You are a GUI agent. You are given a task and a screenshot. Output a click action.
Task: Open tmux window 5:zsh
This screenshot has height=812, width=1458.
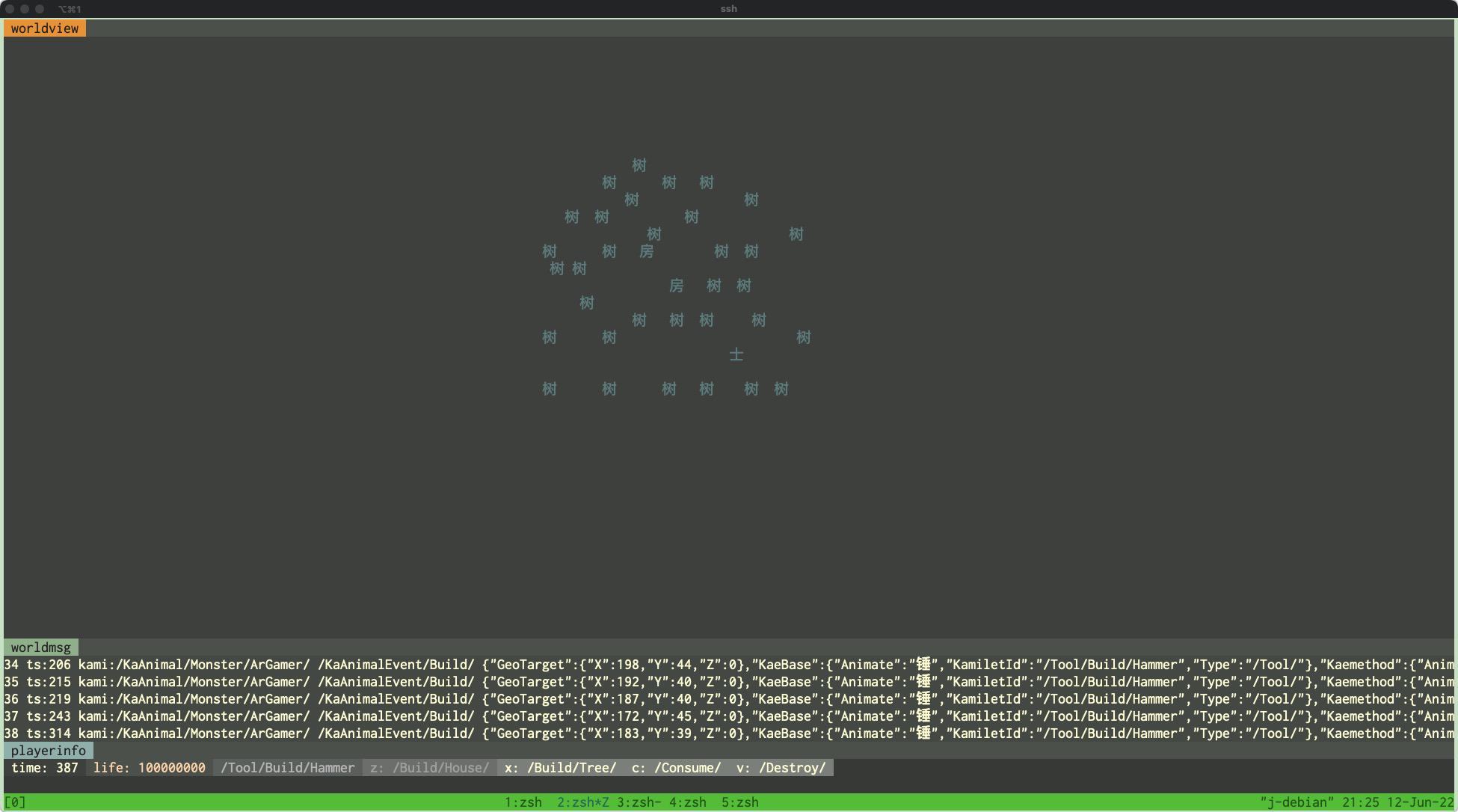[x=740, y=802]
